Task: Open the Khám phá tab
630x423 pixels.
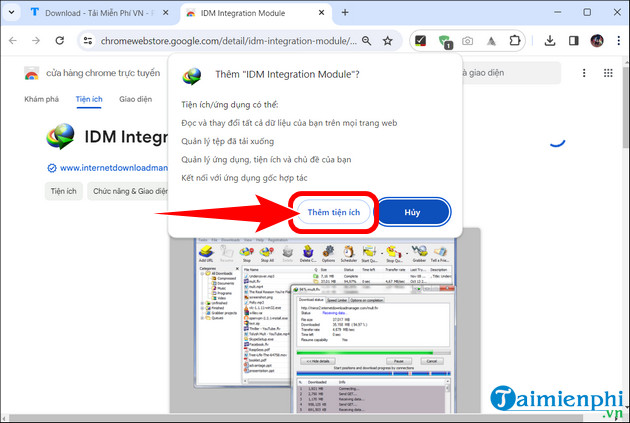Action: point(41,99)
